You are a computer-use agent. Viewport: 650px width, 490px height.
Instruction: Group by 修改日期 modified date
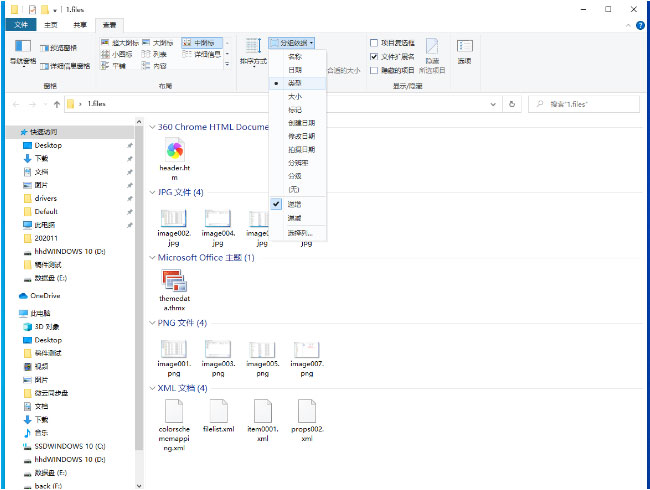tap(297, 136)
